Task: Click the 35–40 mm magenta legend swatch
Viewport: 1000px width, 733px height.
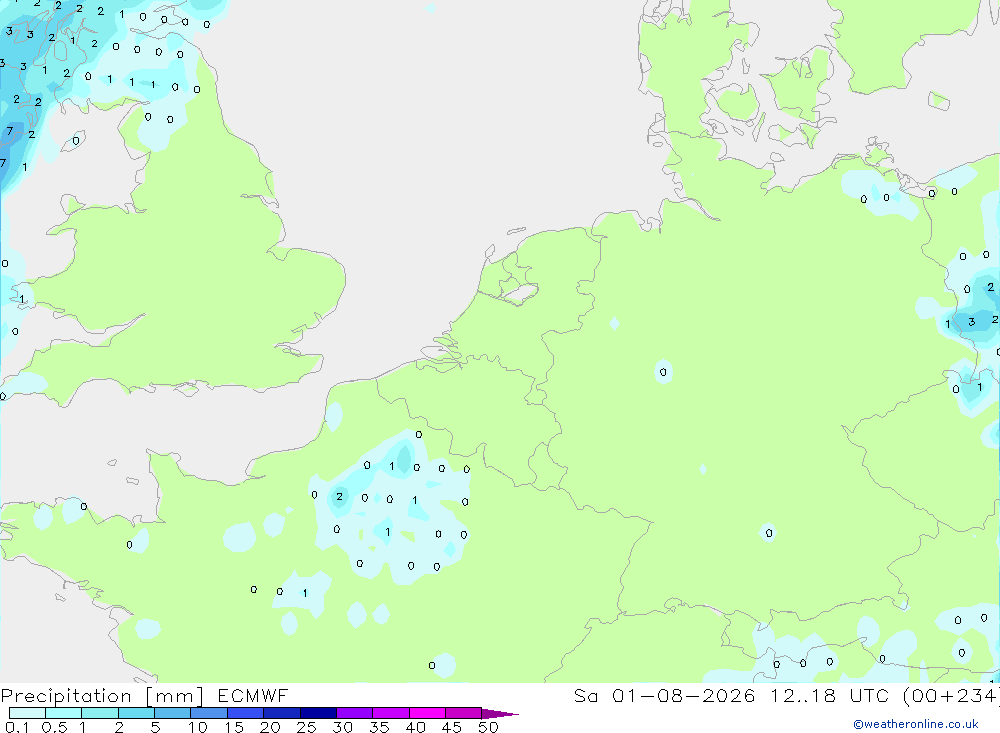Action: click(390, 713)
